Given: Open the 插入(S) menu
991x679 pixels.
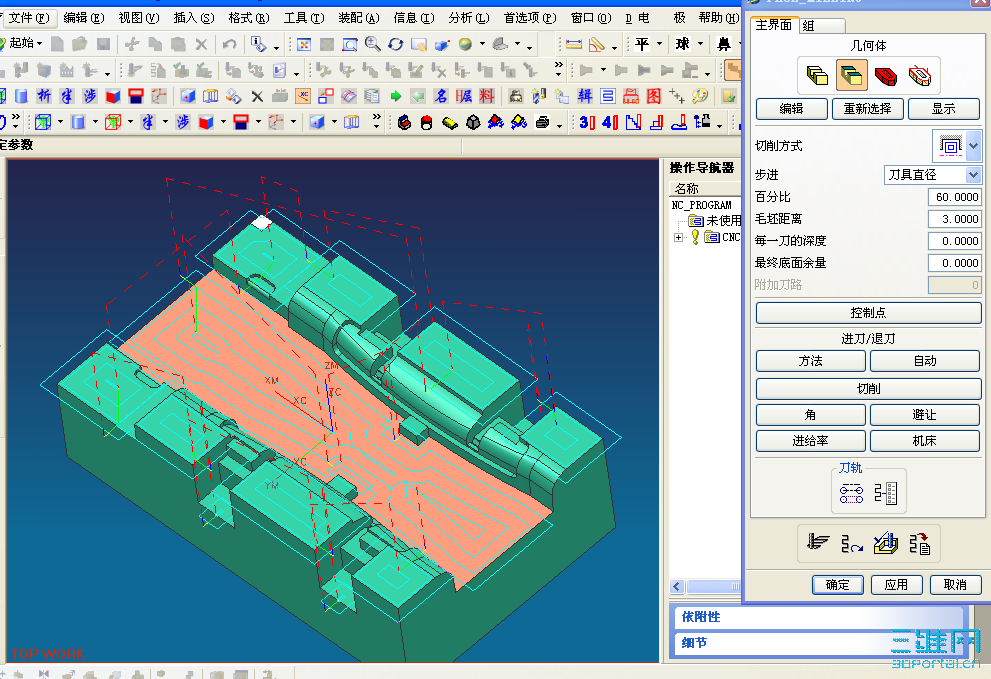Looking at the screenshot, I should 194,18.
